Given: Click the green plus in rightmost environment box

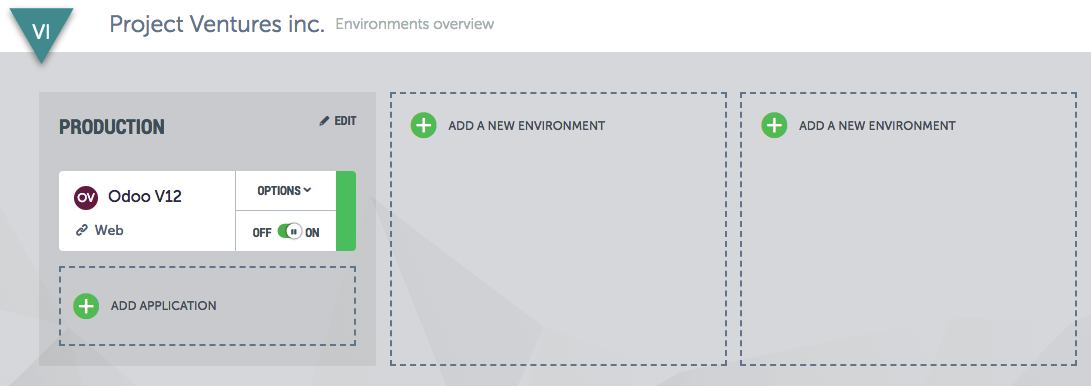Looking at the screenshot, I should (774, 126).
